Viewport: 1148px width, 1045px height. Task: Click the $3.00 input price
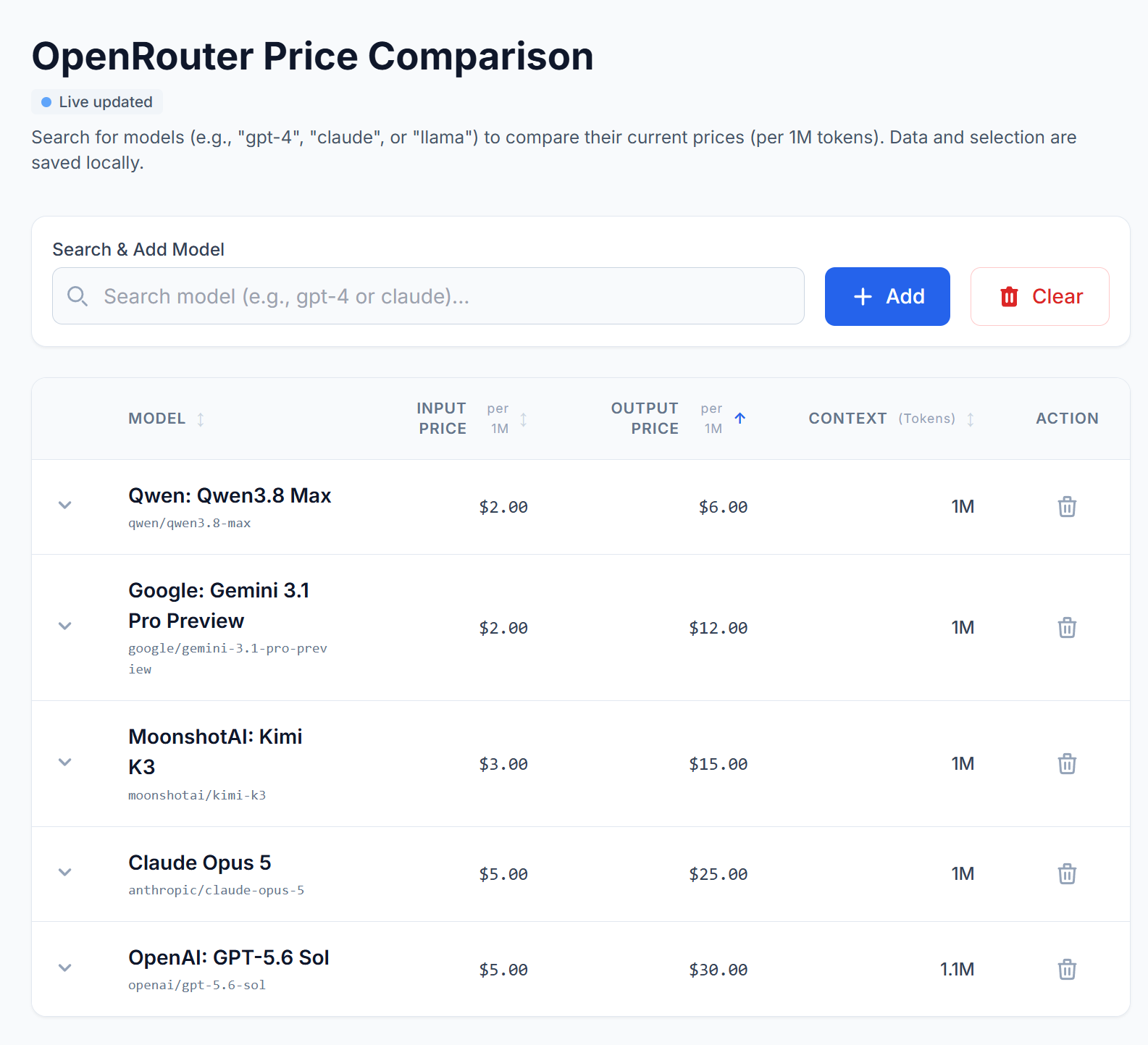tap(503, 764)
